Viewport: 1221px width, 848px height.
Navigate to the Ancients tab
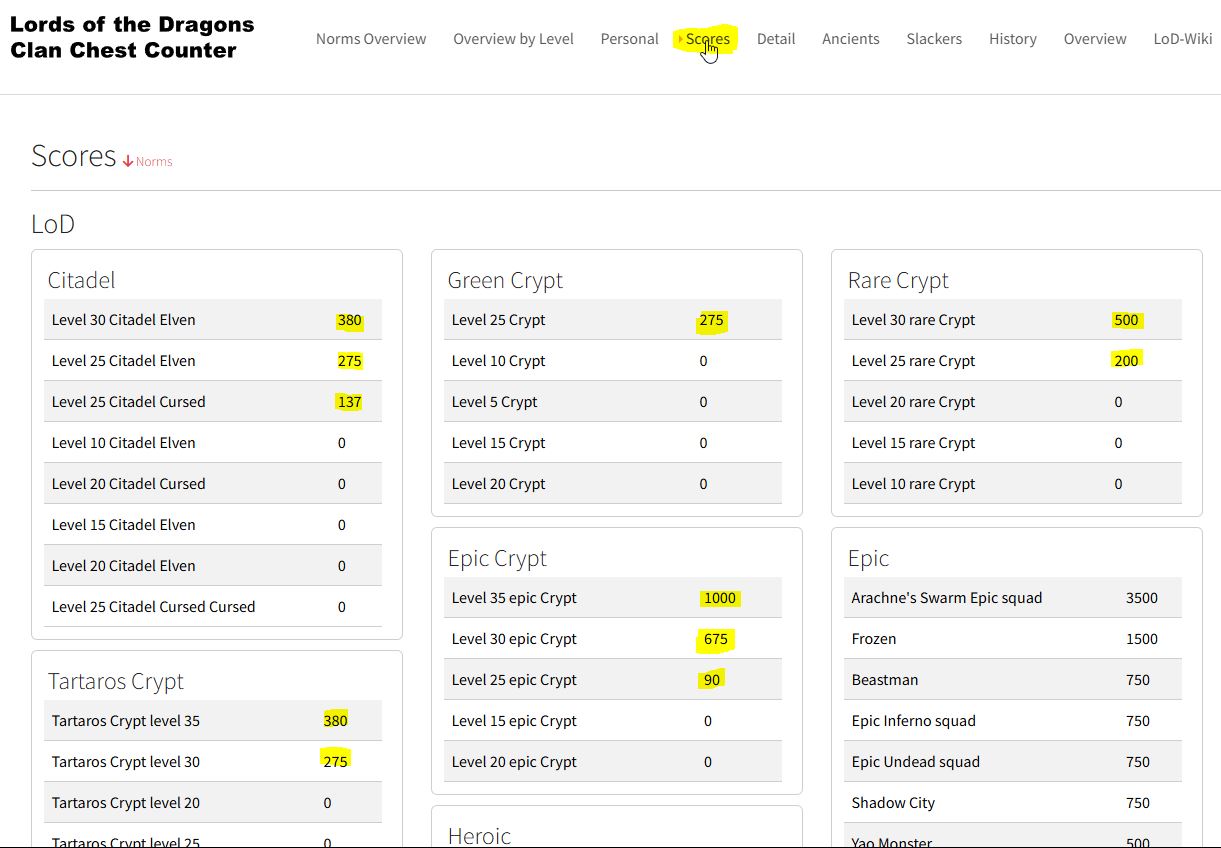[x=850, y=39]
